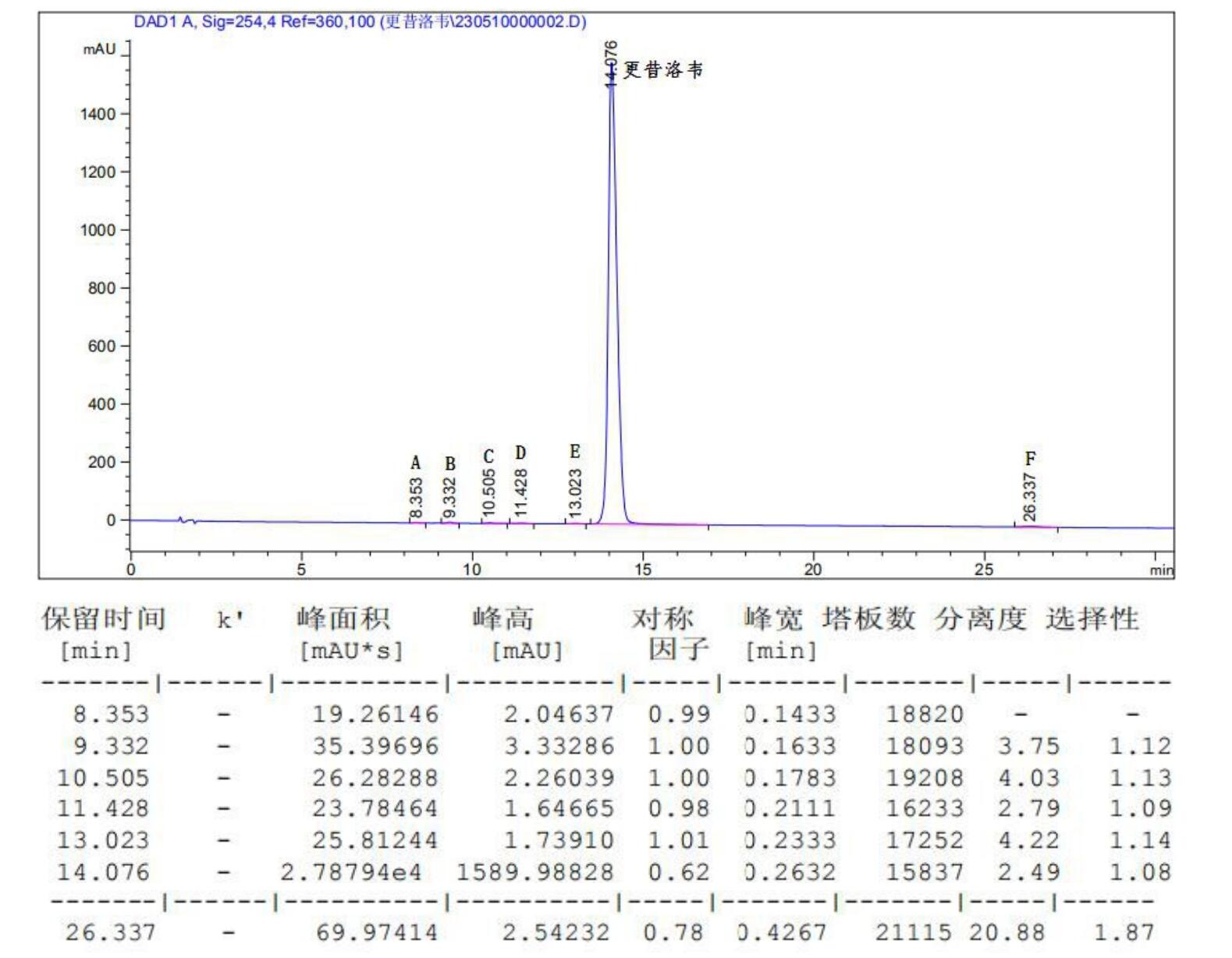
Task: Click the 选择性 column header
Action: pos(1092,619)
